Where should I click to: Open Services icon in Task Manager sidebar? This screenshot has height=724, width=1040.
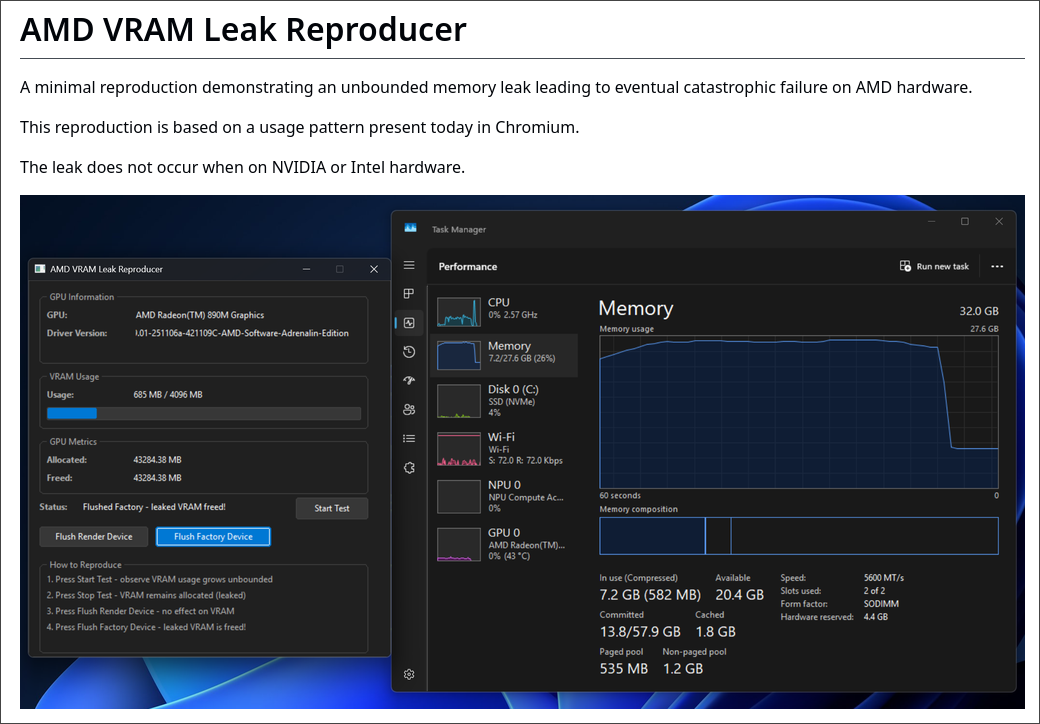(409, 467)
